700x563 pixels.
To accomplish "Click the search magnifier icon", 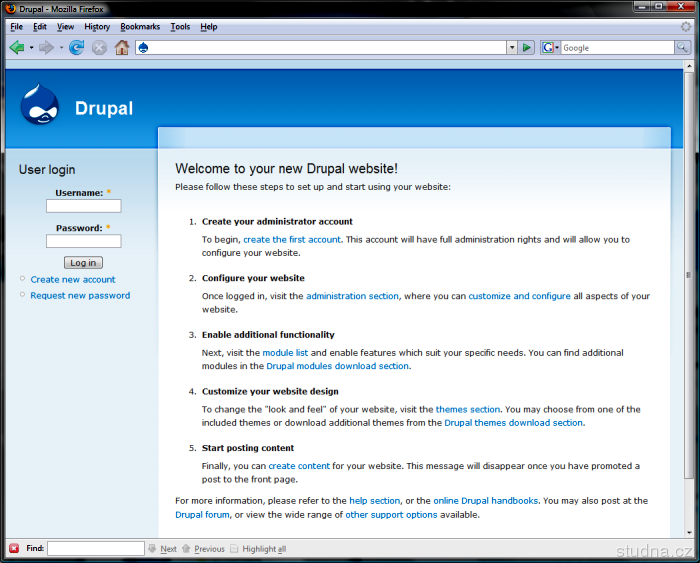I will pyautogui.click(x=682, y=47).
